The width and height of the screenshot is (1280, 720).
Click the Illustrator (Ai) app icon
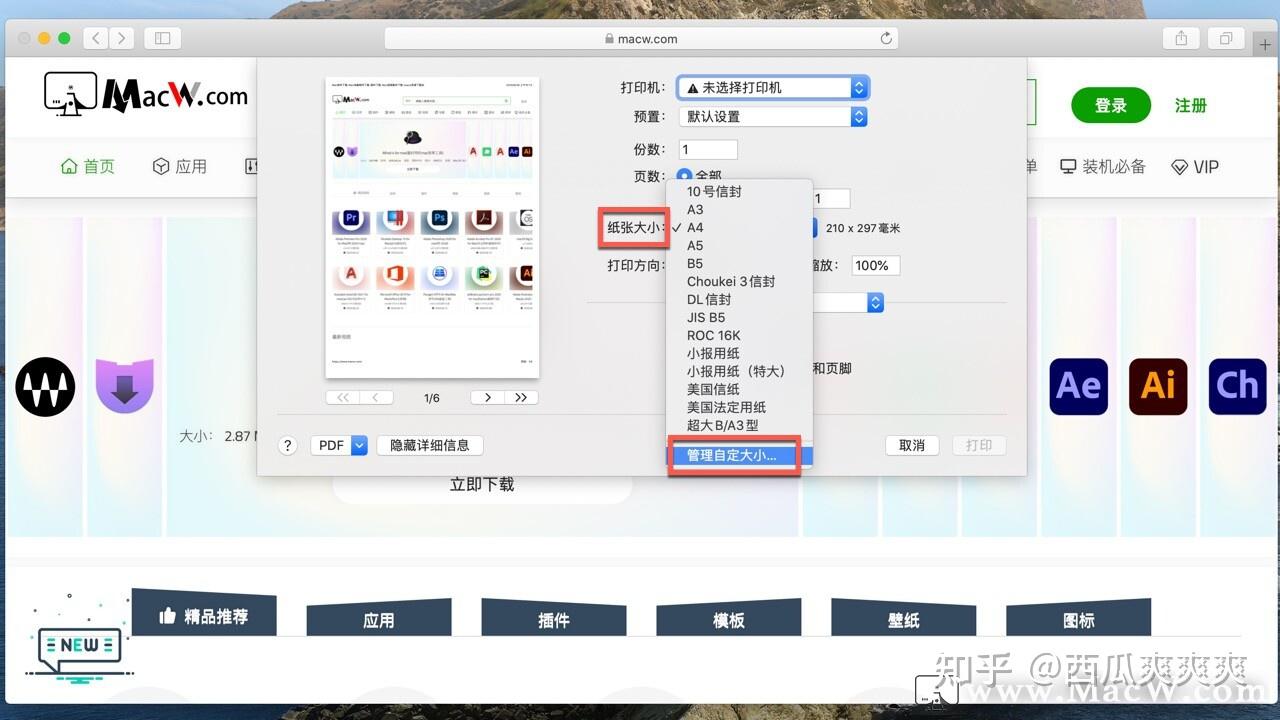(x=1158, y=385)
